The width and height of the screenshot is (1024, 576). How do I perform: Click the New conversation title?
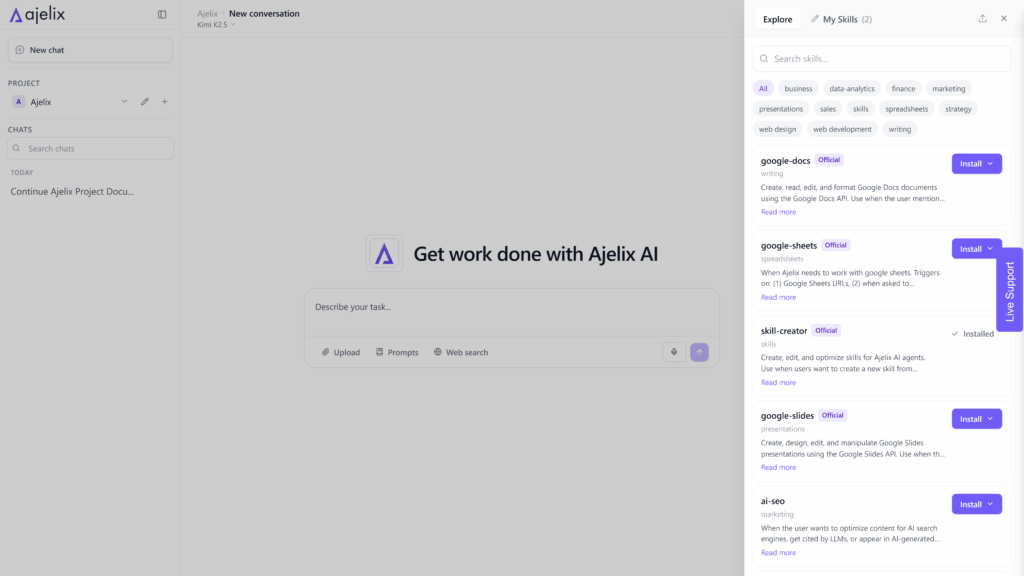[264, 13]
